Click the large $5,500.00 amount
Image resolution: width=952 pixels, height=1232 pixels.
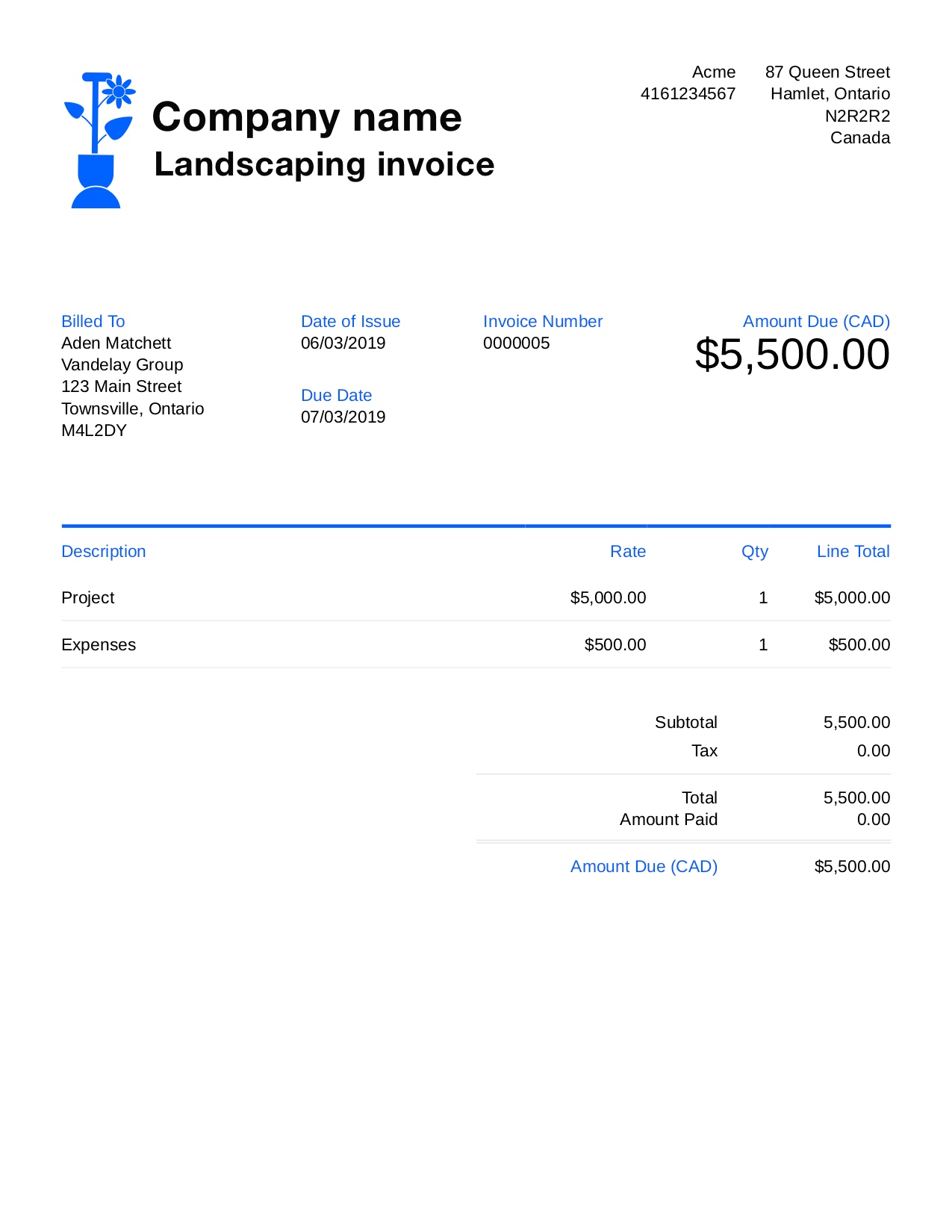(x=793, y=354)
